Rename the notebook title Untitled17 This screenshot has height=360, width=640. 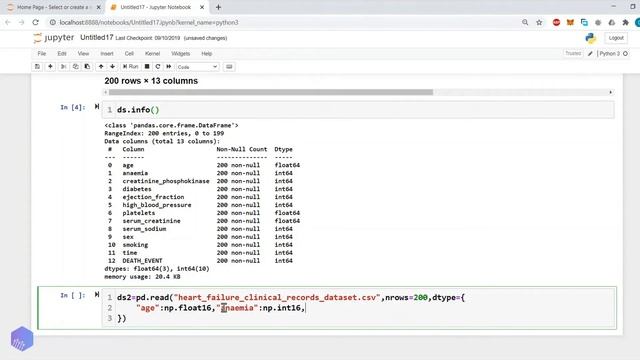(x=96, y=38)
